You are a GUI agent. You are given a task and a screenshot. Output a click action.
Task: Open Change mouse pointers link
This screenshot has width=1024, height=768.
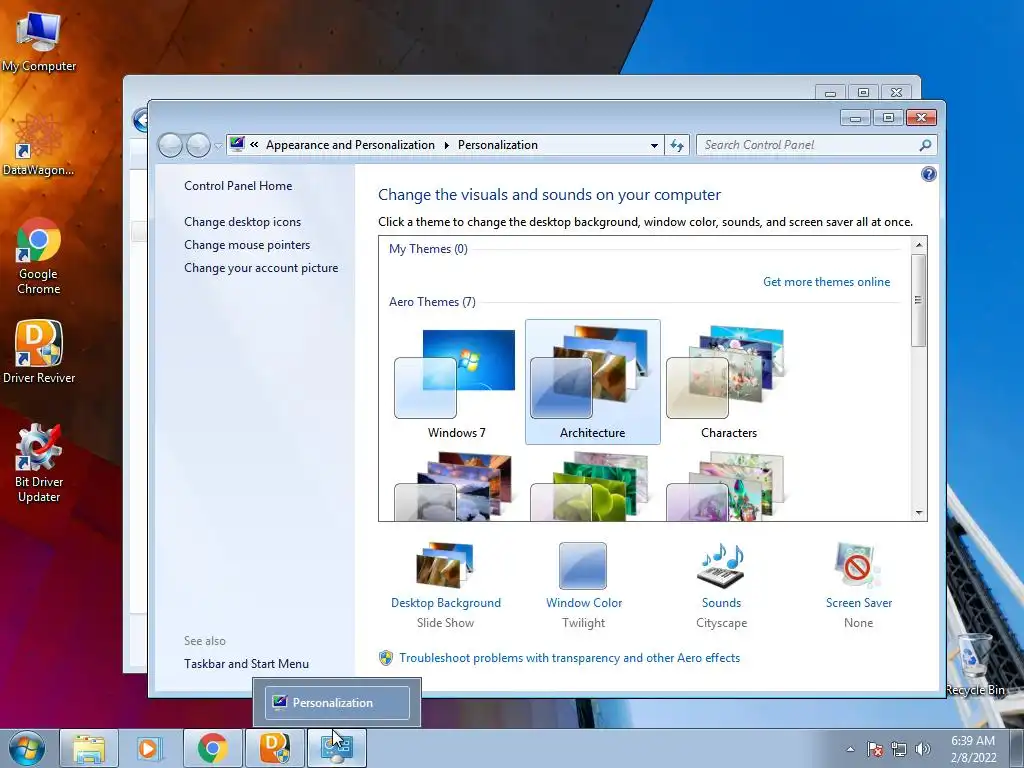click(x=247, y=245)
